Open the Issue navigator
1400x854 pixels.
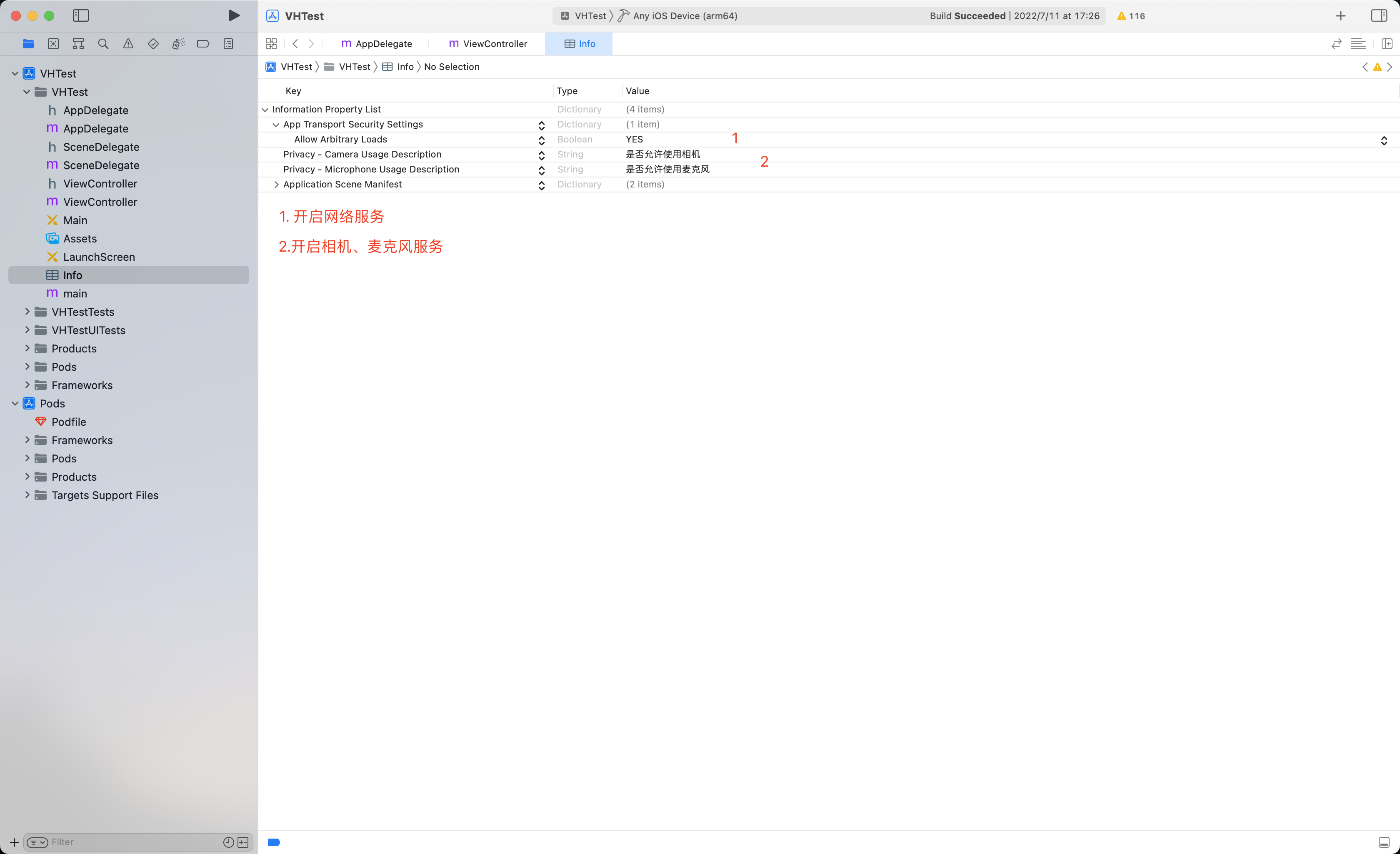pos(128,44)
